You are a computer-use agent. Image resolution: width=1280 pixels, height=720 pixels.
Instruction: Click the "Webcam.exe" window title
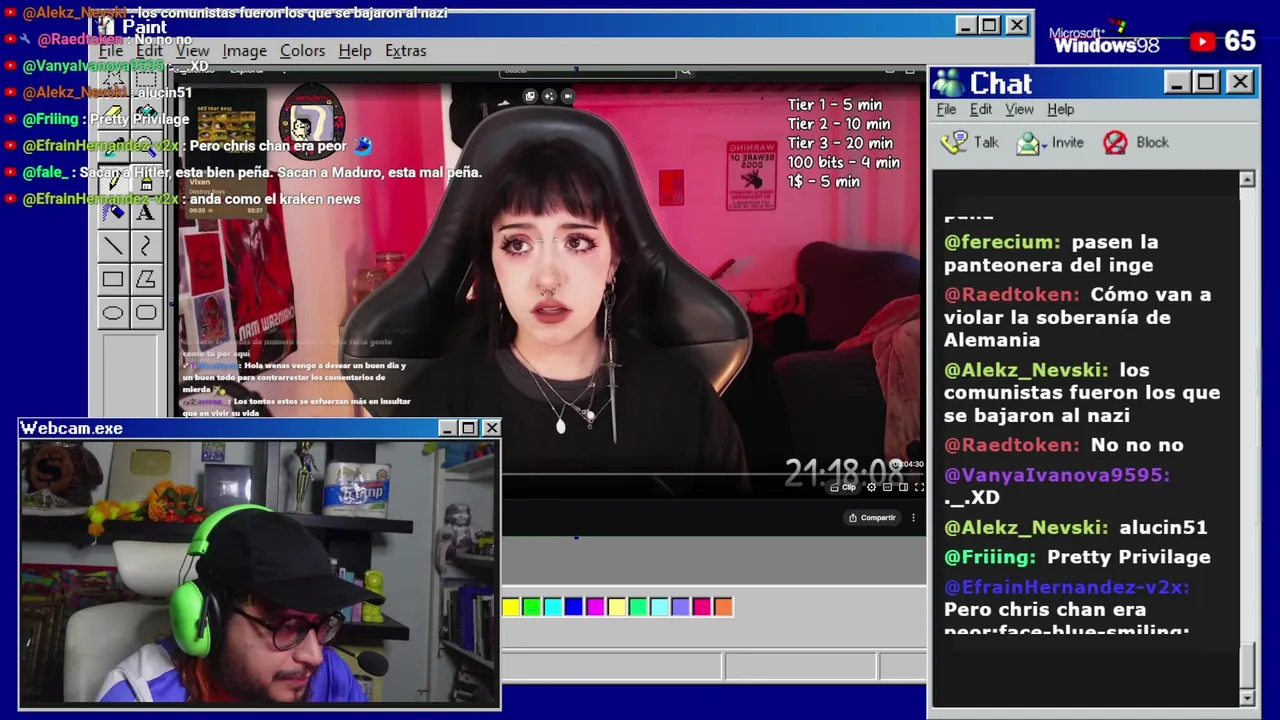coord(72,428)
